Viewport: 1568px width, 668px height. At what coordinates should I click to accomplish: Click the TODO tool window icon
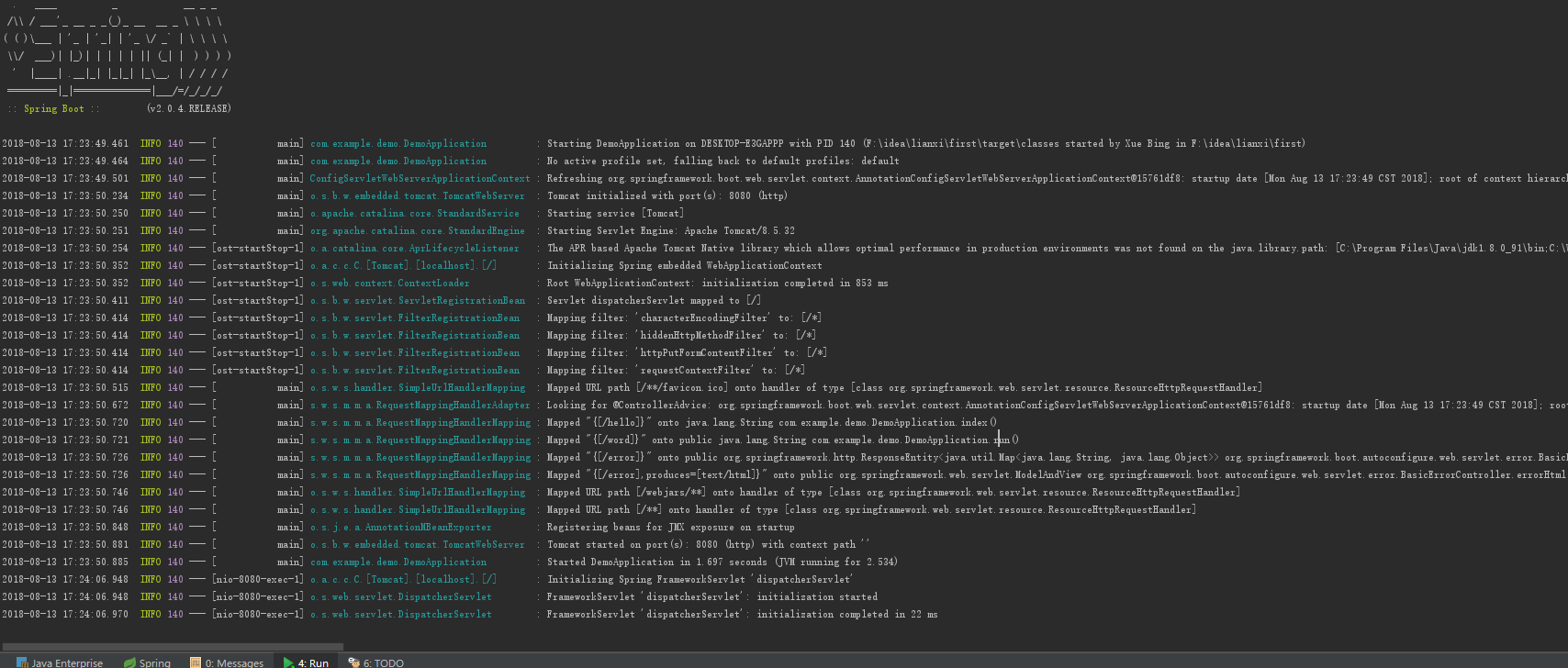pos(353,662)
